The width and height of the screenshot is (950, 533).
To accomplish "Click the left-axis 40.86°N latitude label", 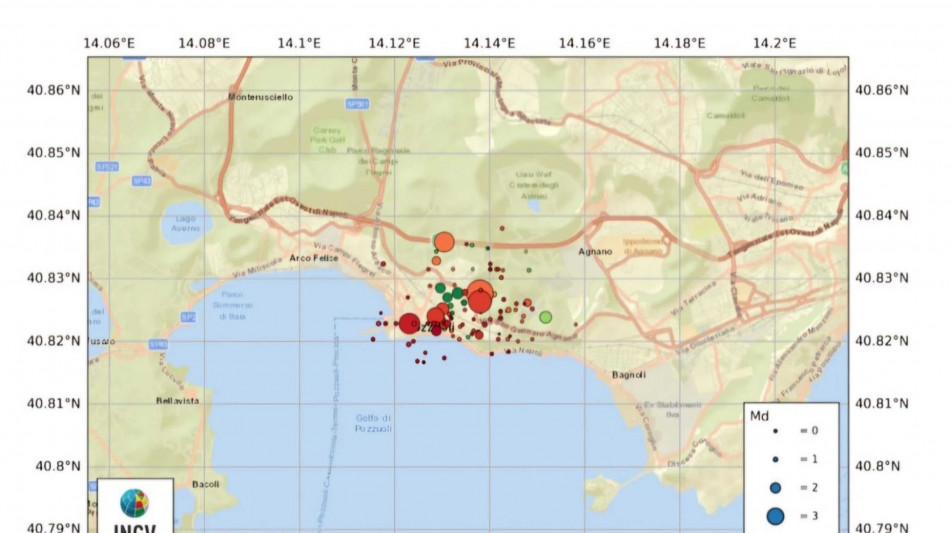I will click(53, 90).
